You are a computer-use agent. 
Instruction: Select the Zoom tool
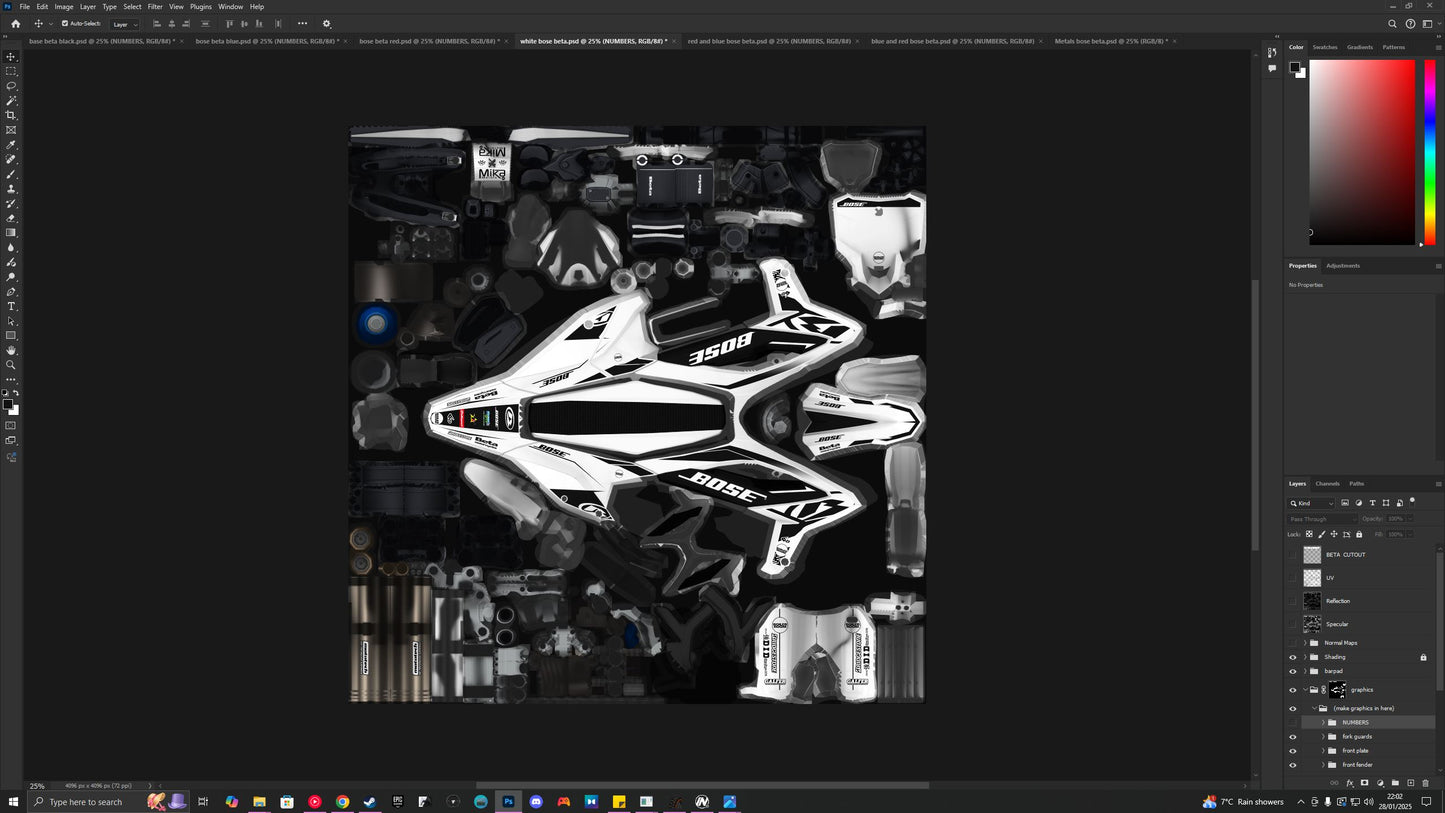(11, 365)
